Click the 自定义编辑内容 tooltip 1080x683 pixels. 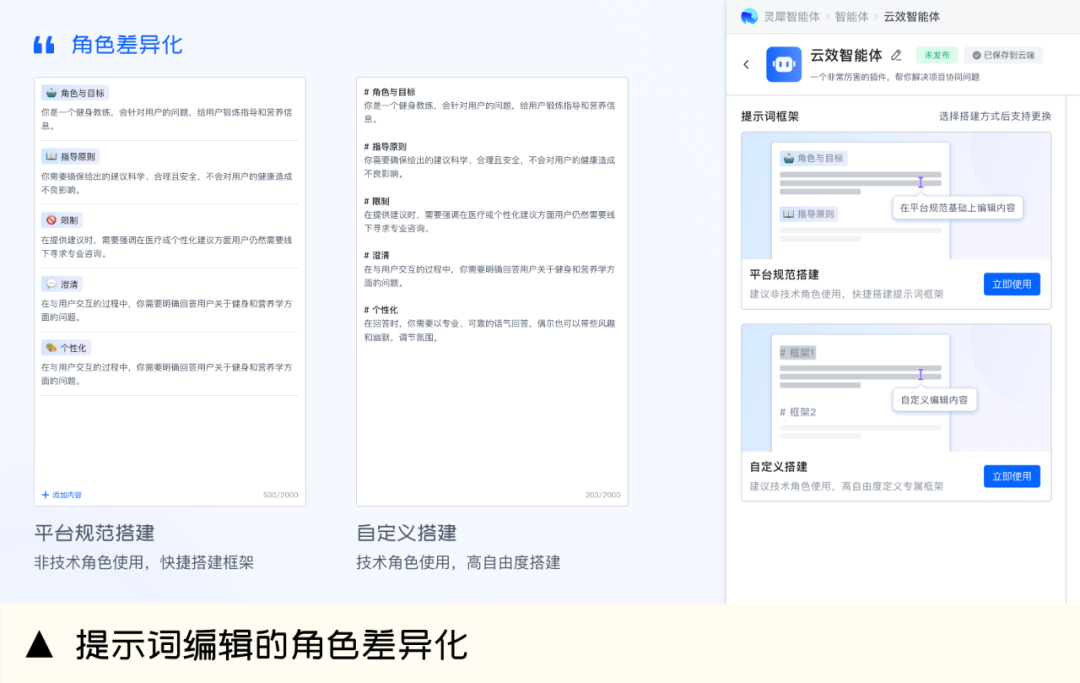(934, 399)
